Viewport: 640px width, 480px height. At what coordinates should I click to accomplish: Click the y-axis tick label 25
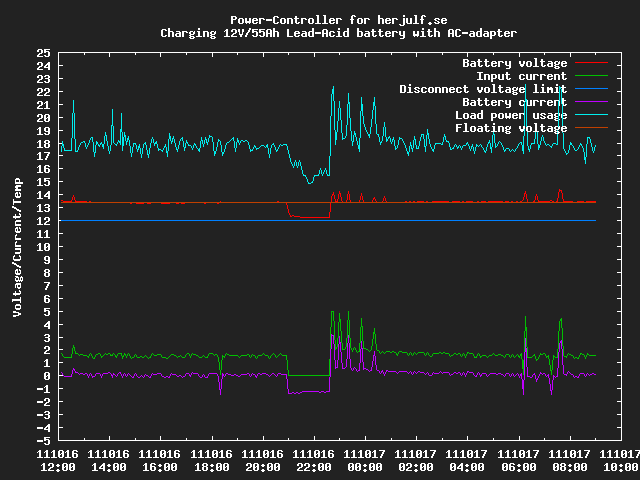pos(43,53)
